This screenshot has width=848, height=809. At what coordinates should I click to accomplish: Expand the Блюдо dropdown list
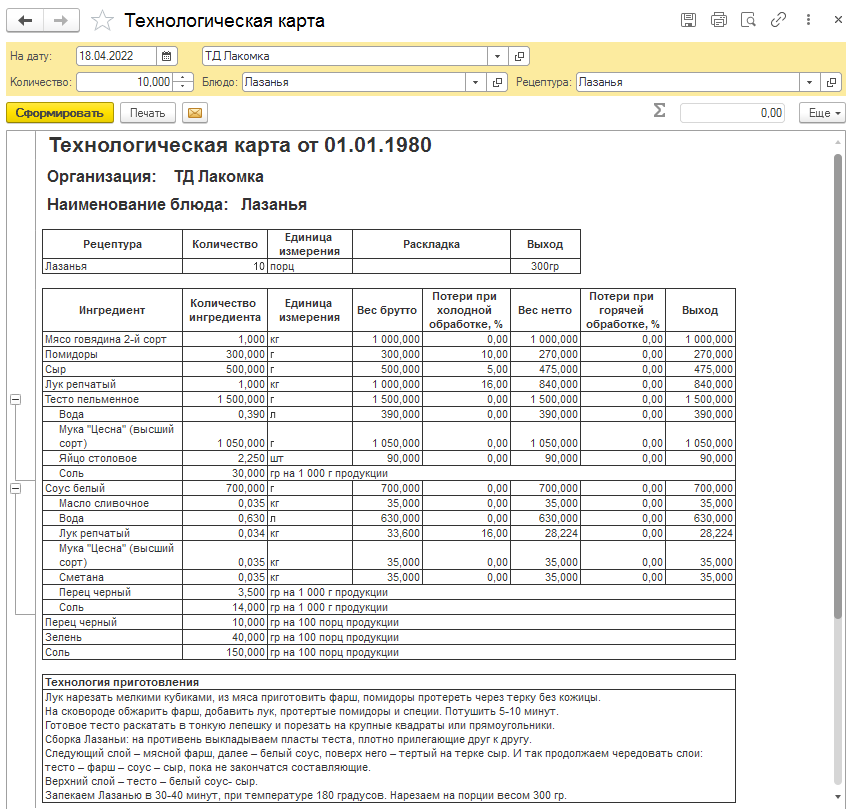475,82
